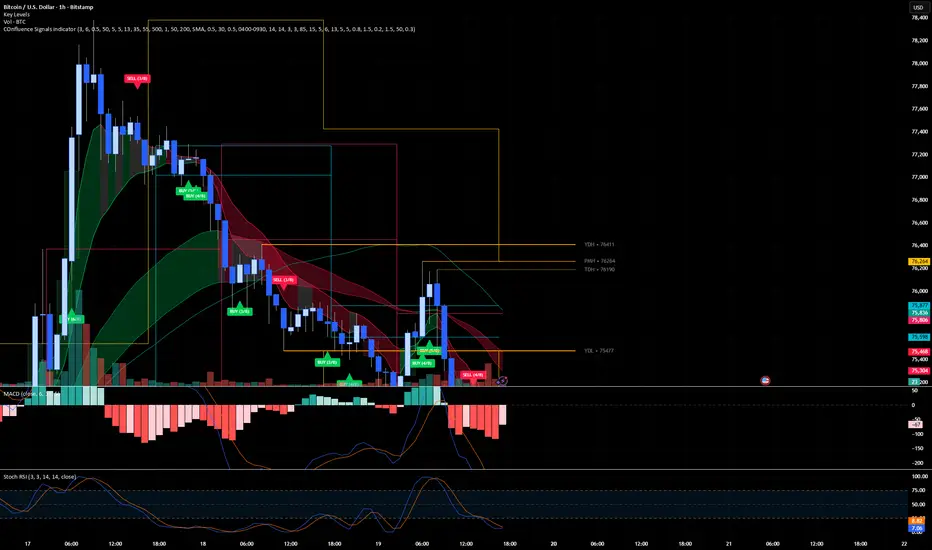Select the Vol · BTC indicator legend
This screenshot has width=932, height=550.
point(15,21)
